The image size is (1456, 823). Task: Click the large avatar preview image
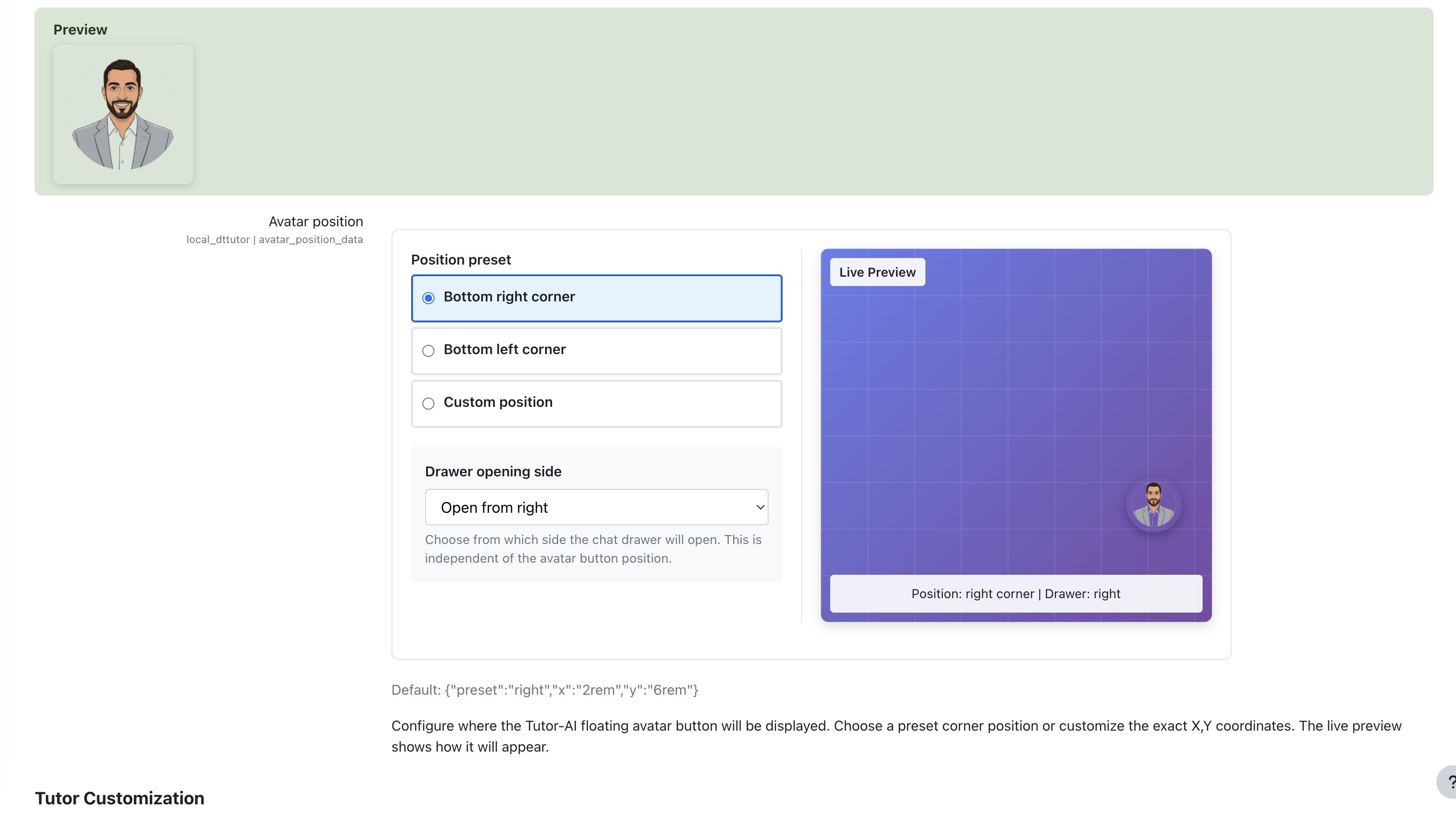(x=123, y=114)
